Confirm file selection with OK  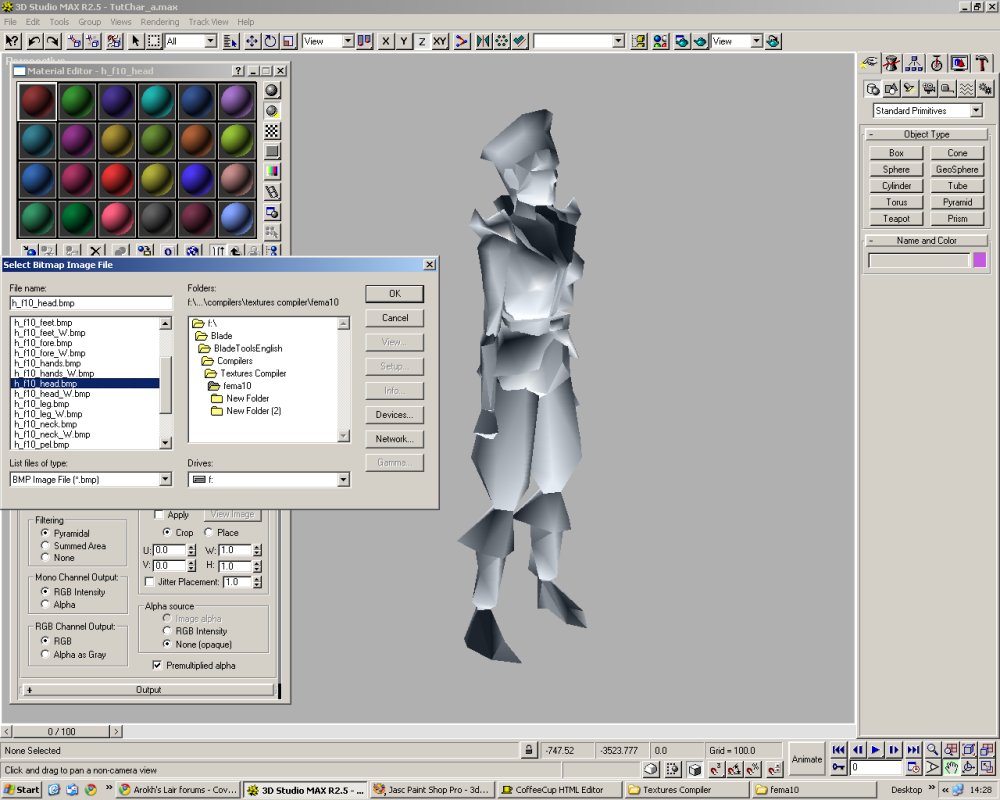pyautogui.click(x=394, y=293)
